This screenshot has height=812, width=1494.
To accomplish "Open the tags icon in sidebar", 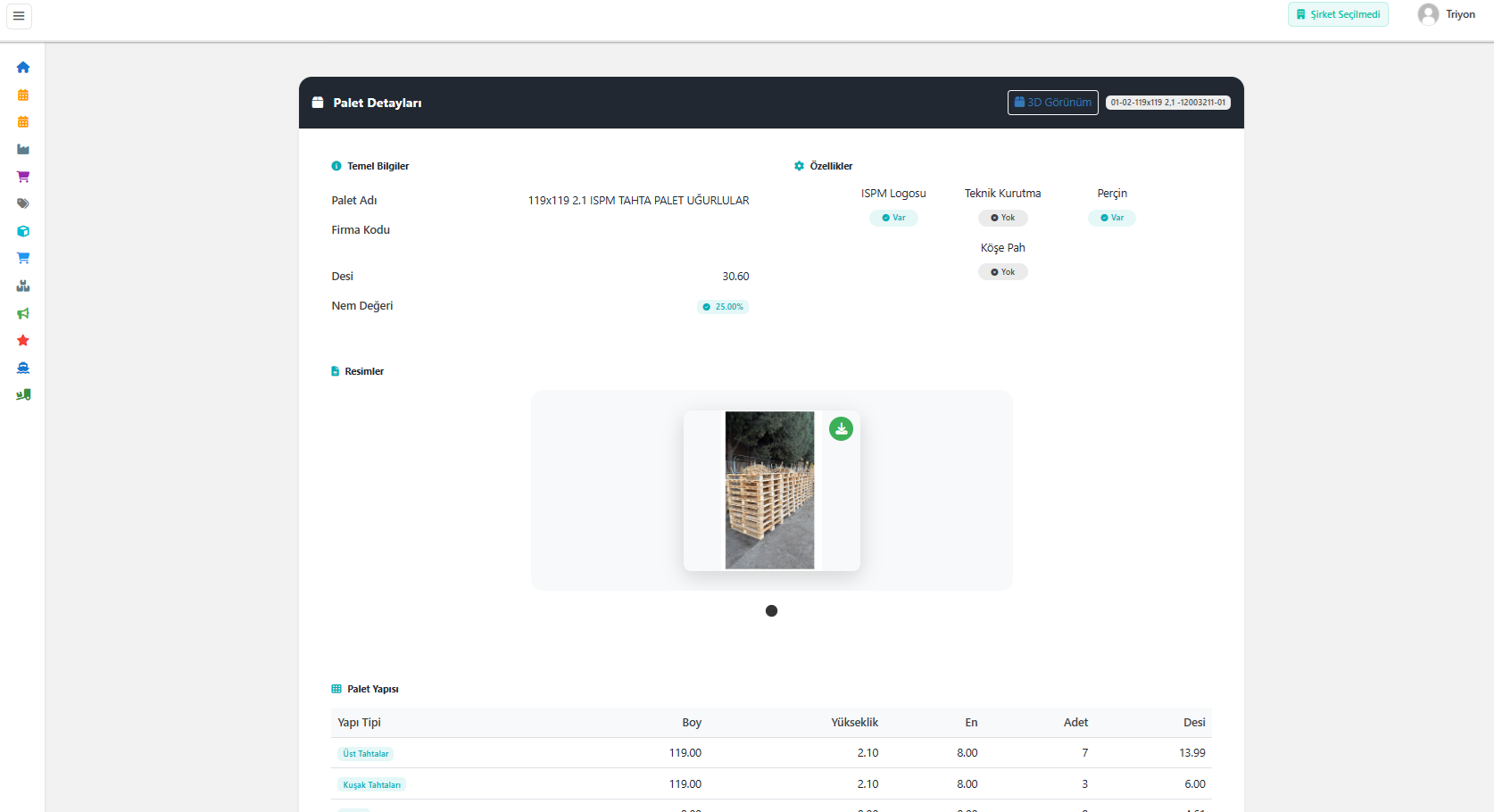I will click(23, 203).
